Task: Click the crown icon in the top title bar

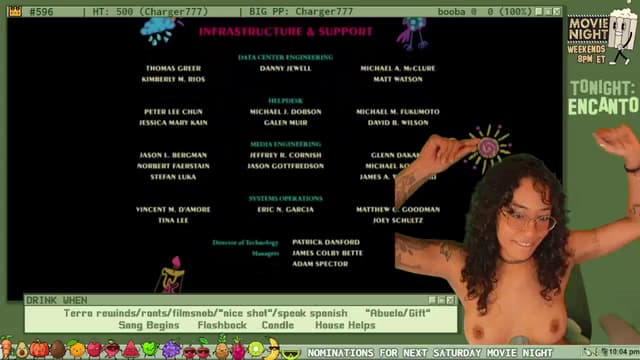Action: (x=15, y=11)
